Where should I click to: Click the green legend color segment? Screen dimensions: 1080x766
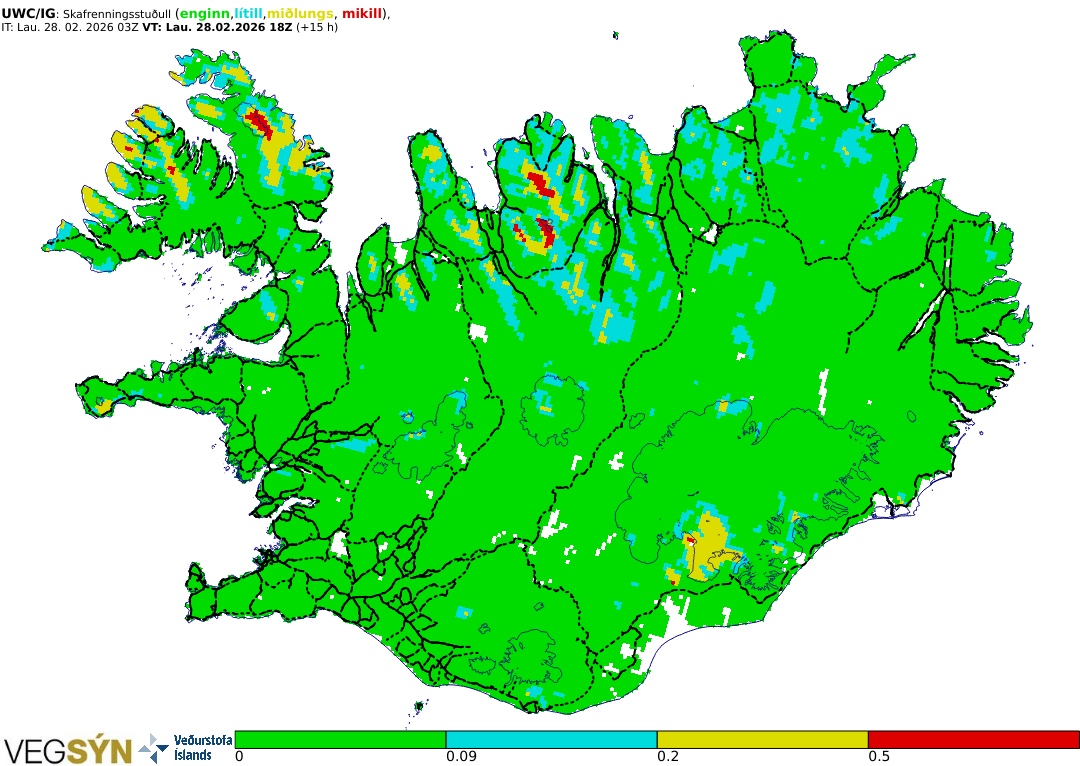point(340,739)
